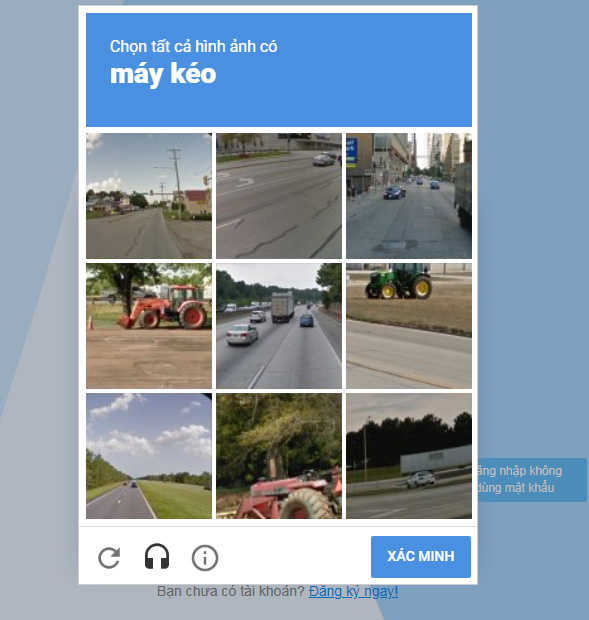
Task: Select the tile with turn arrow on road
Action: 279,196
